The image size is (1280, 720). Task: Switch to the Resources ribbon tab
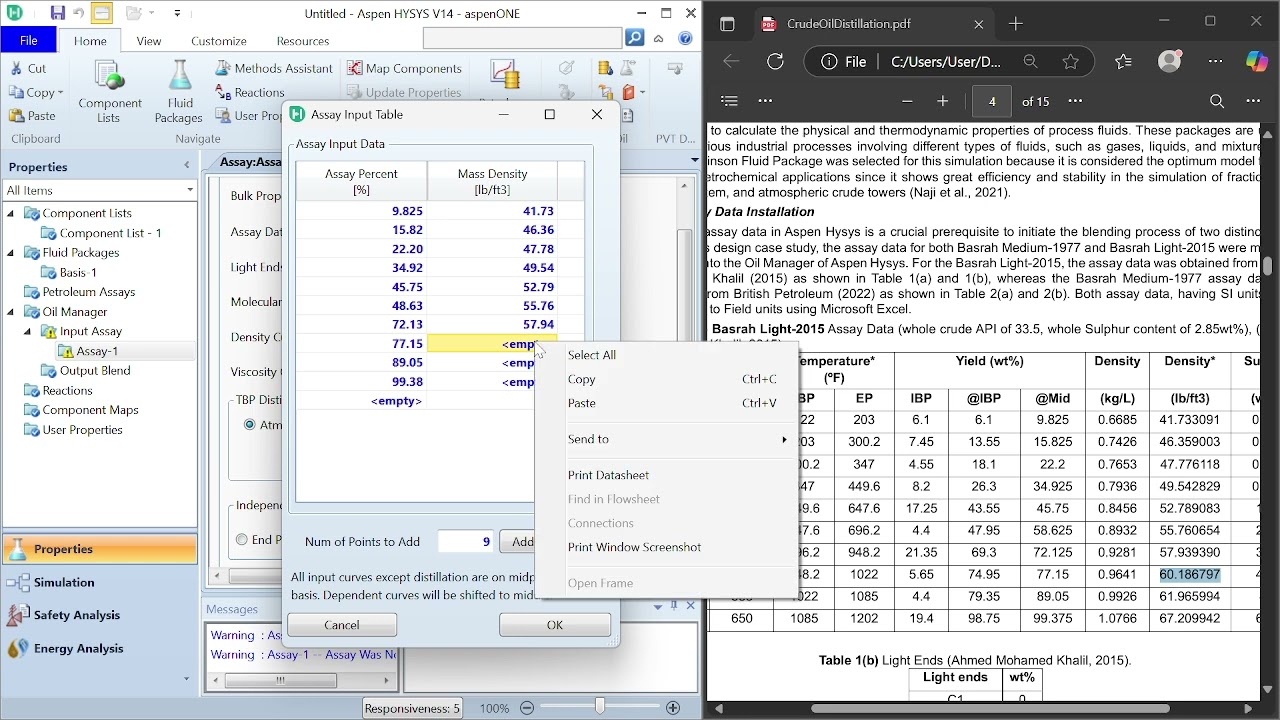coord(303,41)
